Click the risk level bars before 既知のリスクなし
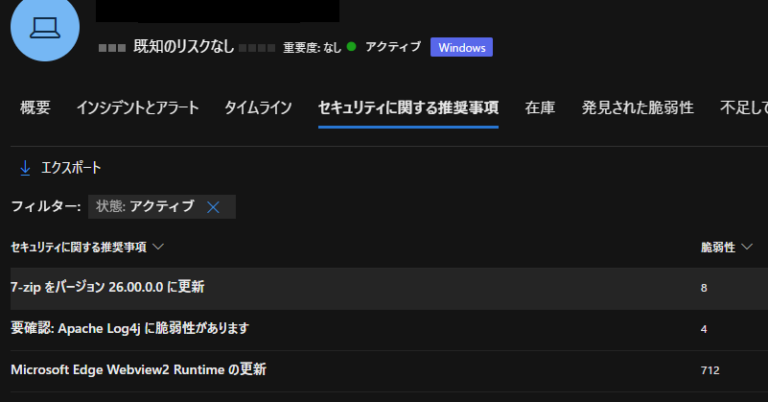Screen dimensions: 768x402 (112, 48)
